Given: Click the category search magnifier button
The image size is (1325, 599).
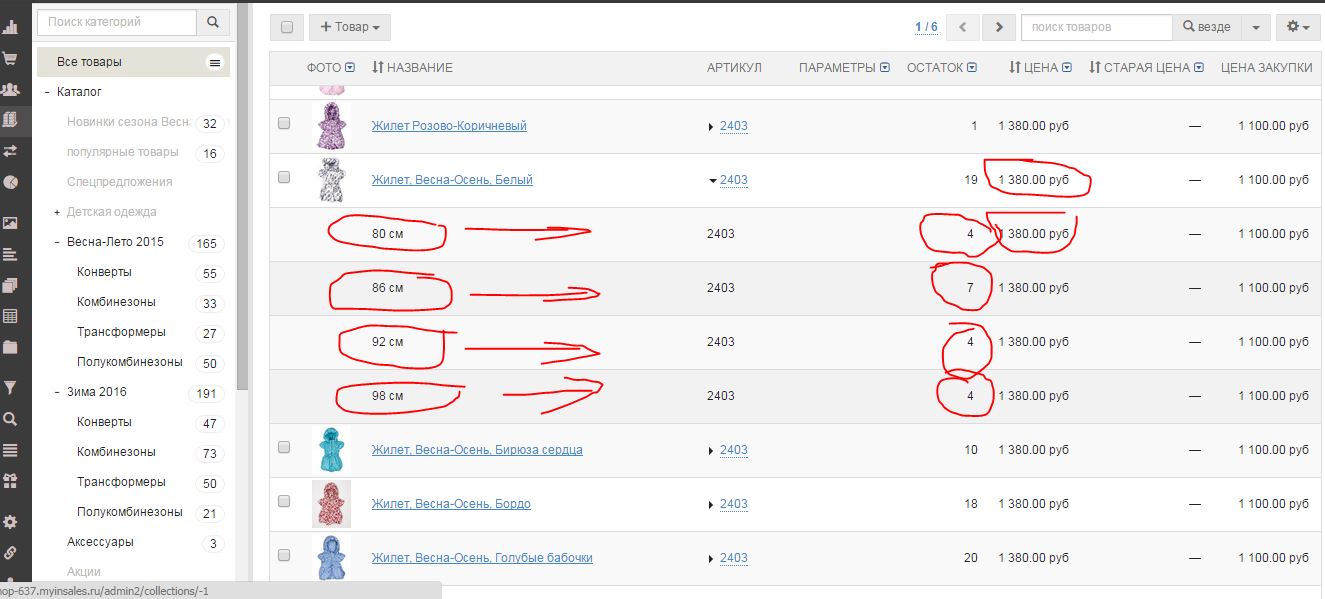Looking at the screenshot, I should (213, 22).
